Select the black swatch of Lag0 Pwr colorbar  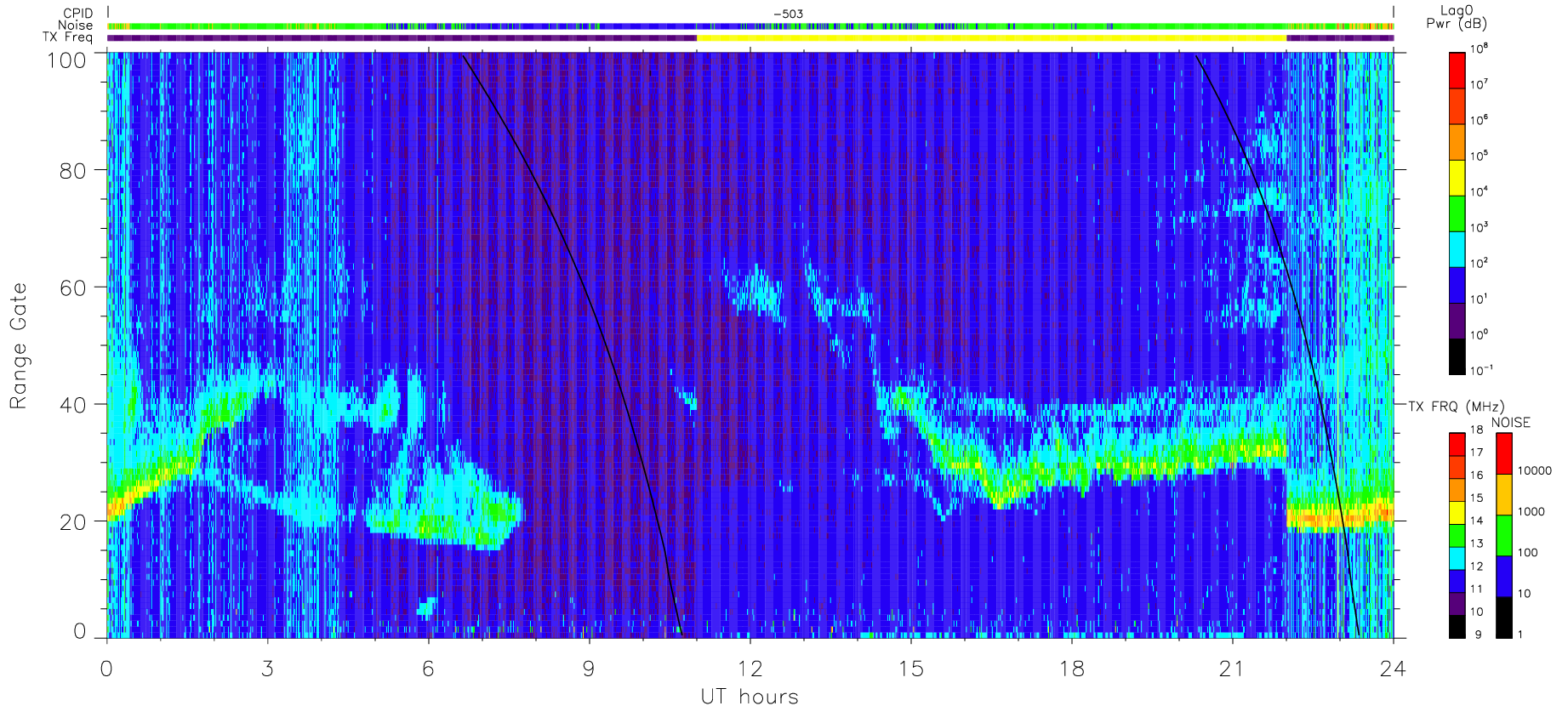[x=1457, y=356]
